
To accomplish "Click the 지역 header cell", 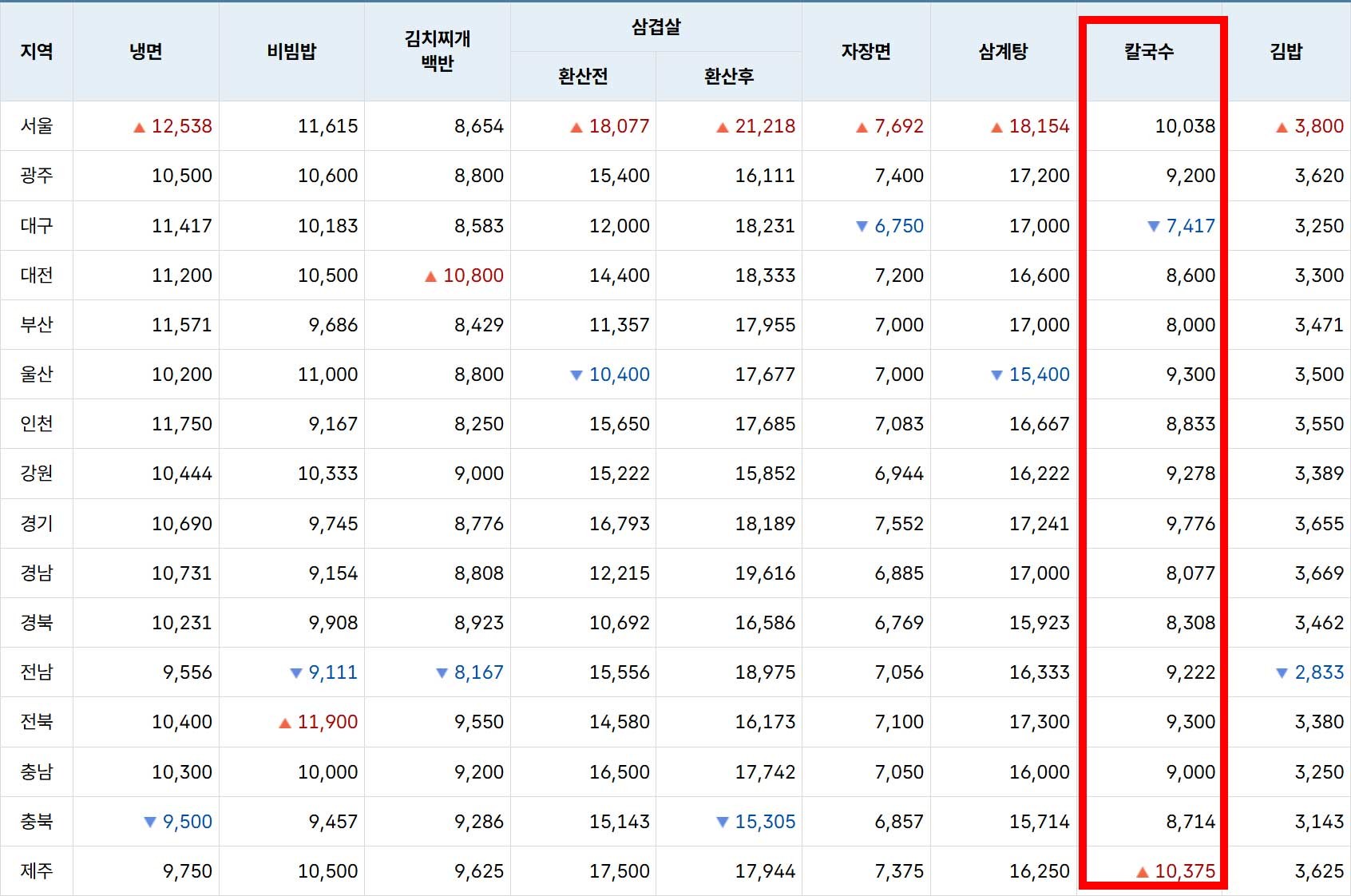I will [x=36, y=50].
